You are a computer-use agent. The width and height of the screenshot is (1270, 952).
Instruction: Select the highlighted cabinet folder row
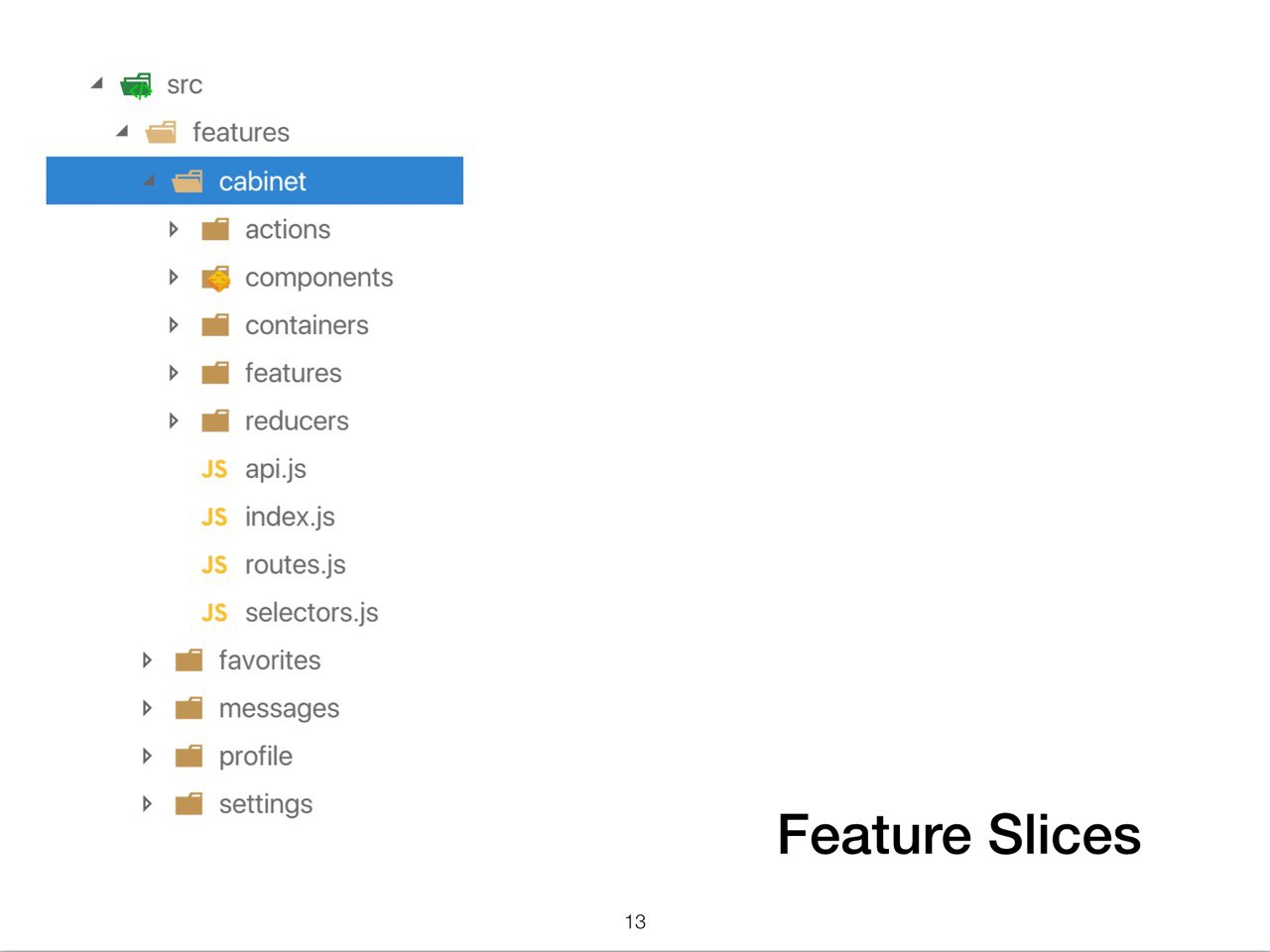pos(255,180)
